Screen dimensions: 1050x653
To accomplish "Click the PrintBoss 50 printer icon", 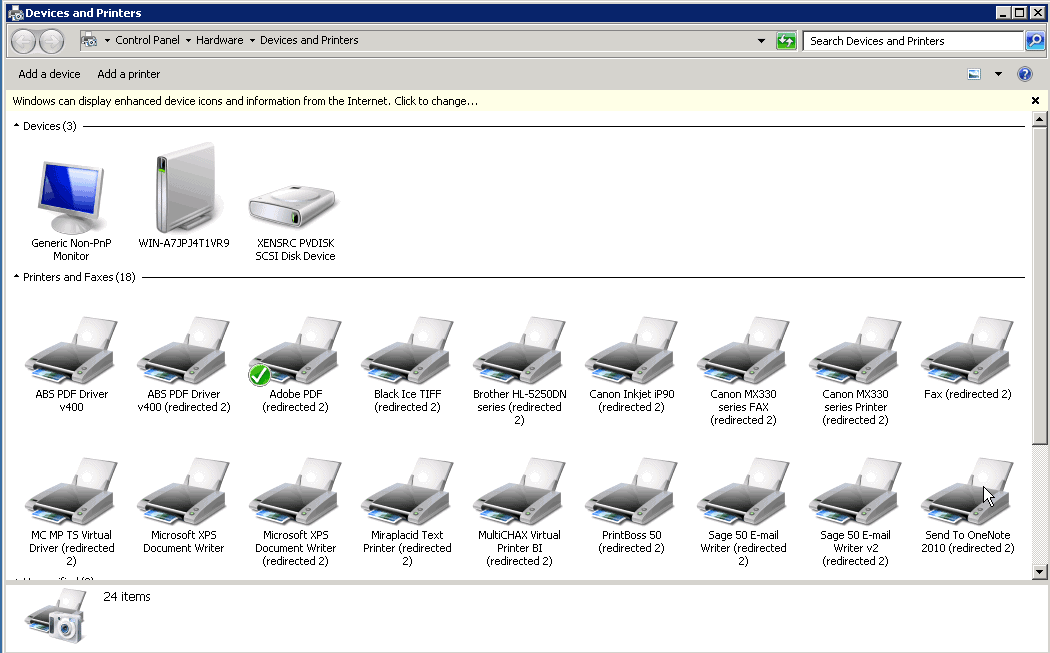I will pos(631,494).
